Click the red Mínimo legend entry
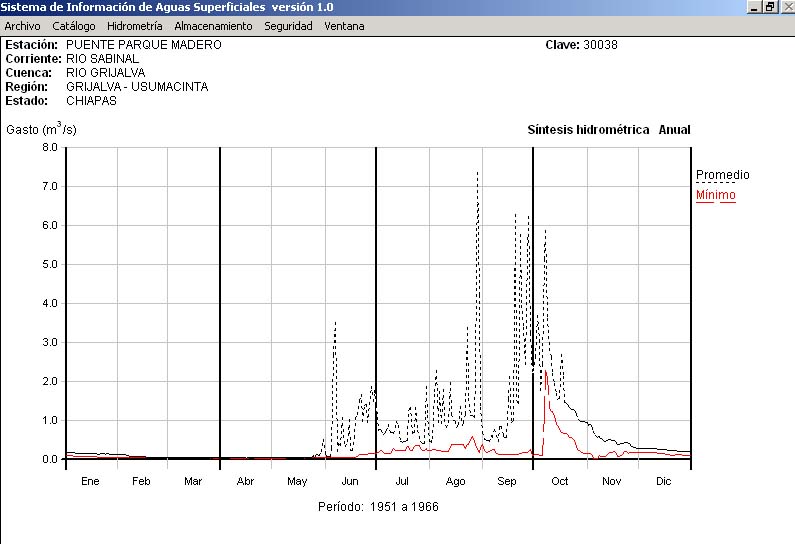Viewport: 795px width, 544px height. click(715, 195)
